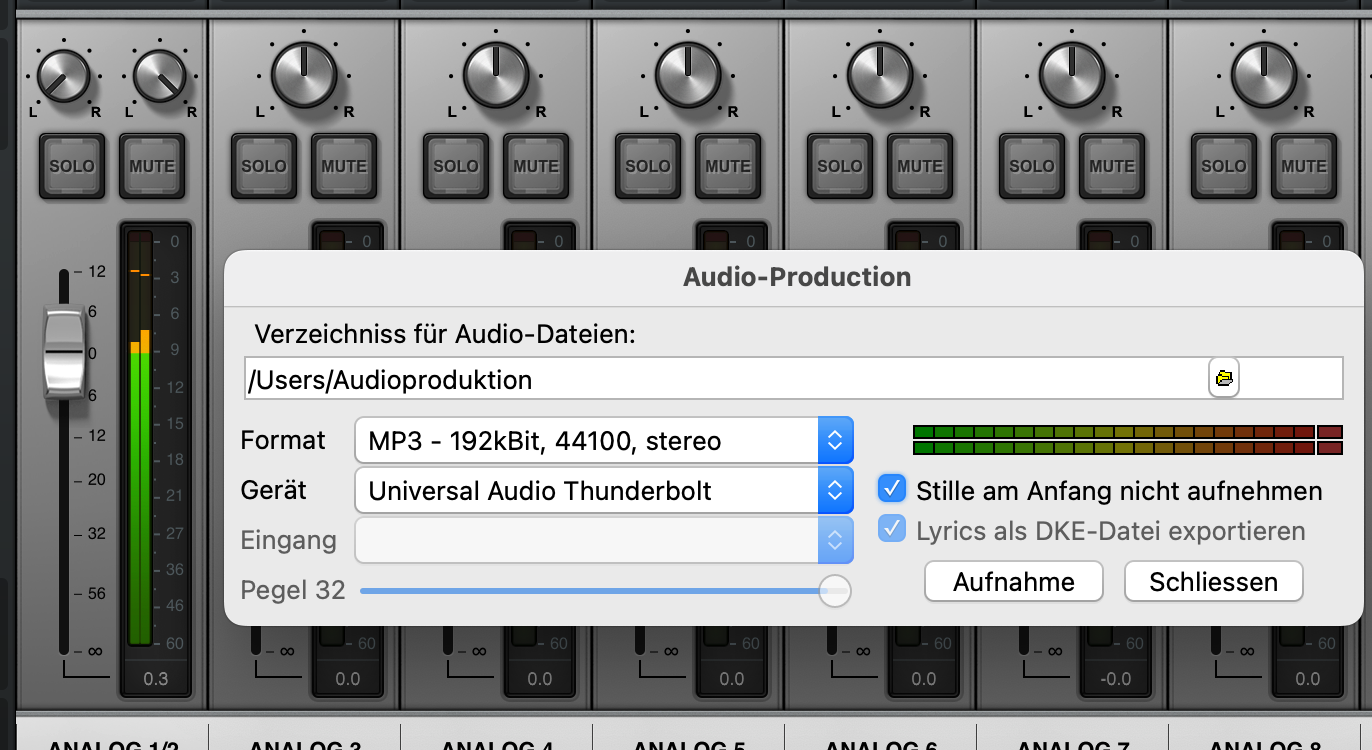1372x750 pixels.
Task: Click the Pegel slider handle
Action: pyautogui.click(x=834, y=591)
